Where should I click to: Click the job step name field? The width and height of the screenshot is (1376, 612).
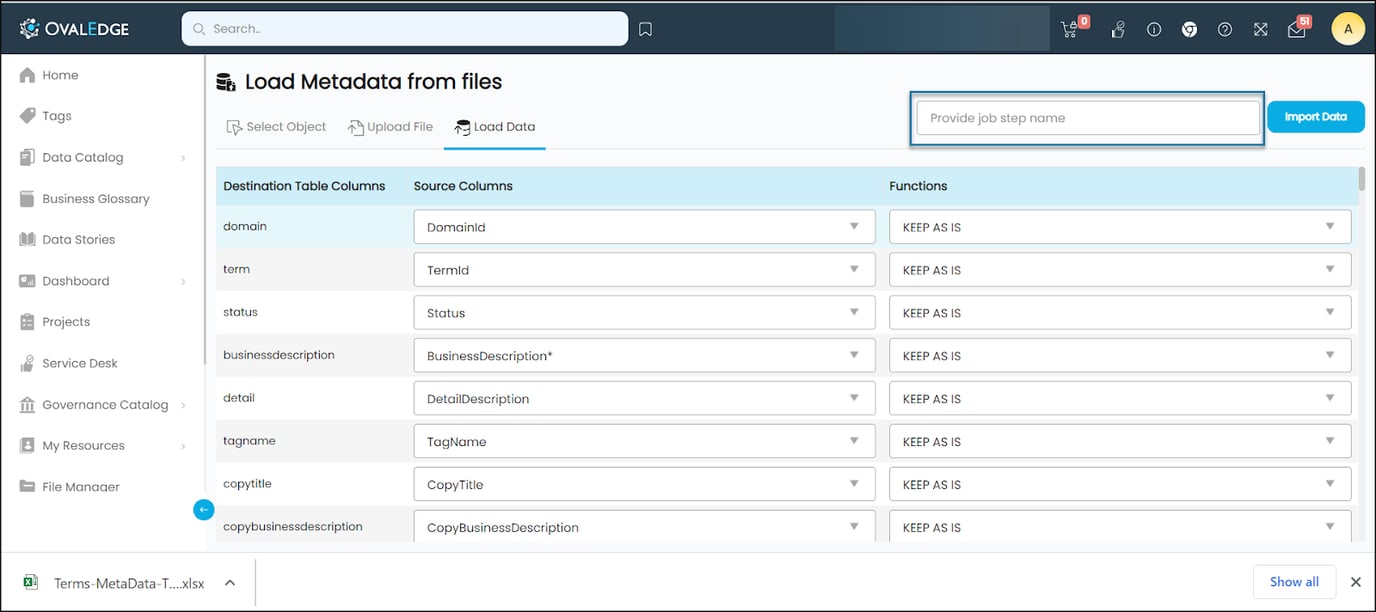pos(1088,118)
